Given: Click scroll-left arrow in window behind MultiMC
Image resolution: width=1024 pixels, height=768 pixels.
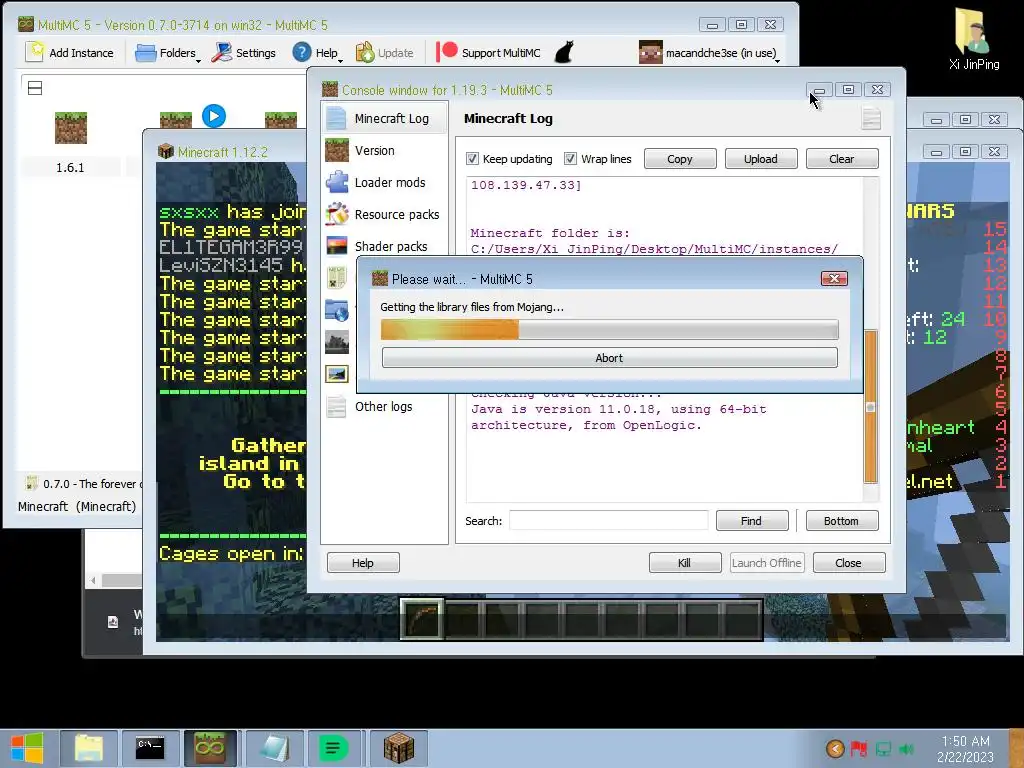Looking at the screenshot, I should point(93,580).
